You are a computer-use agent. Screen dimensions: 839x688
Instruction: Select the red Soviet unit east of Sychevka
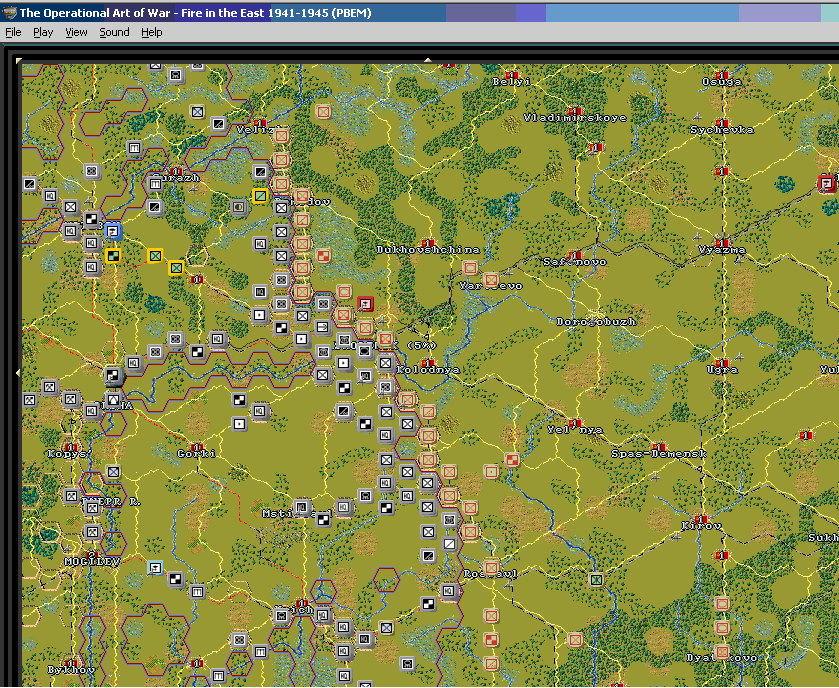tap(827, 184)
